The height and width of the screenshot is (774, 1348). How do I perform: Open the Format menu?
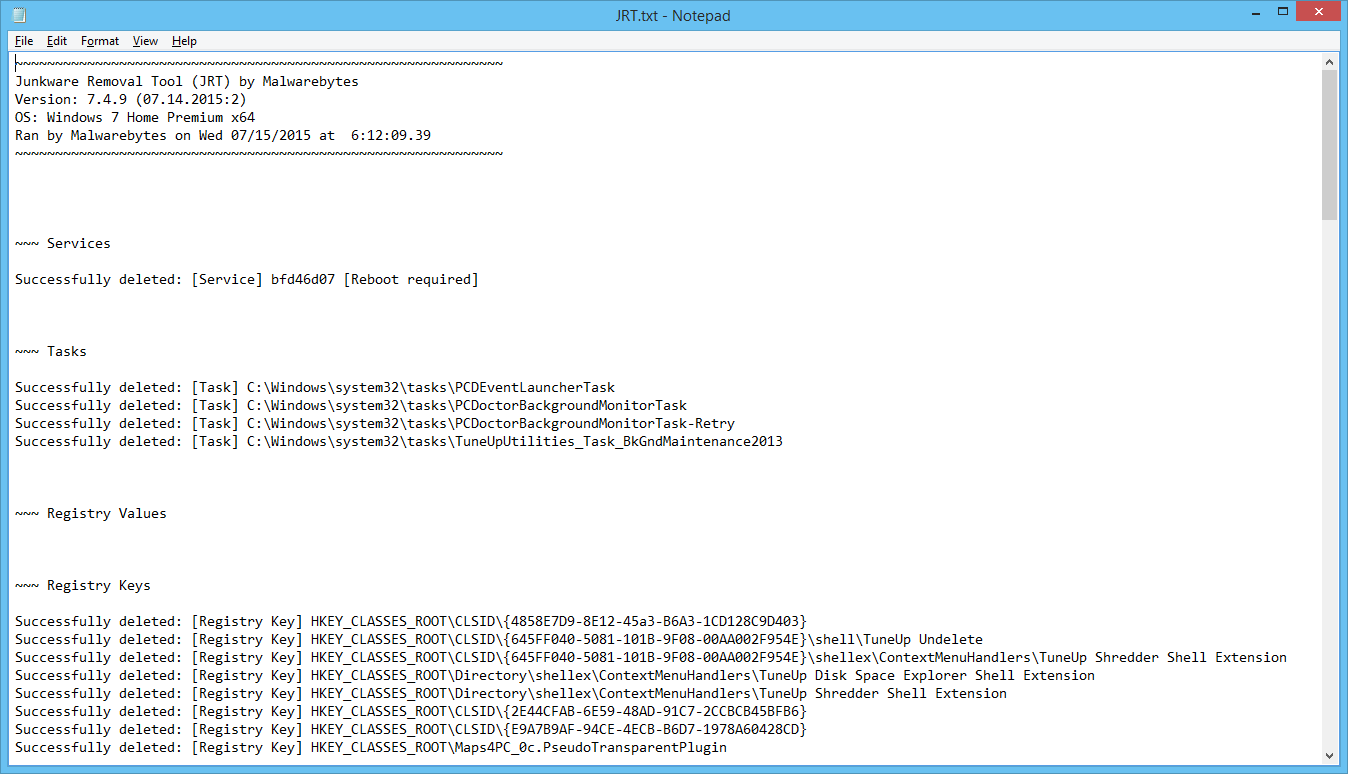(x=100, y=41)
